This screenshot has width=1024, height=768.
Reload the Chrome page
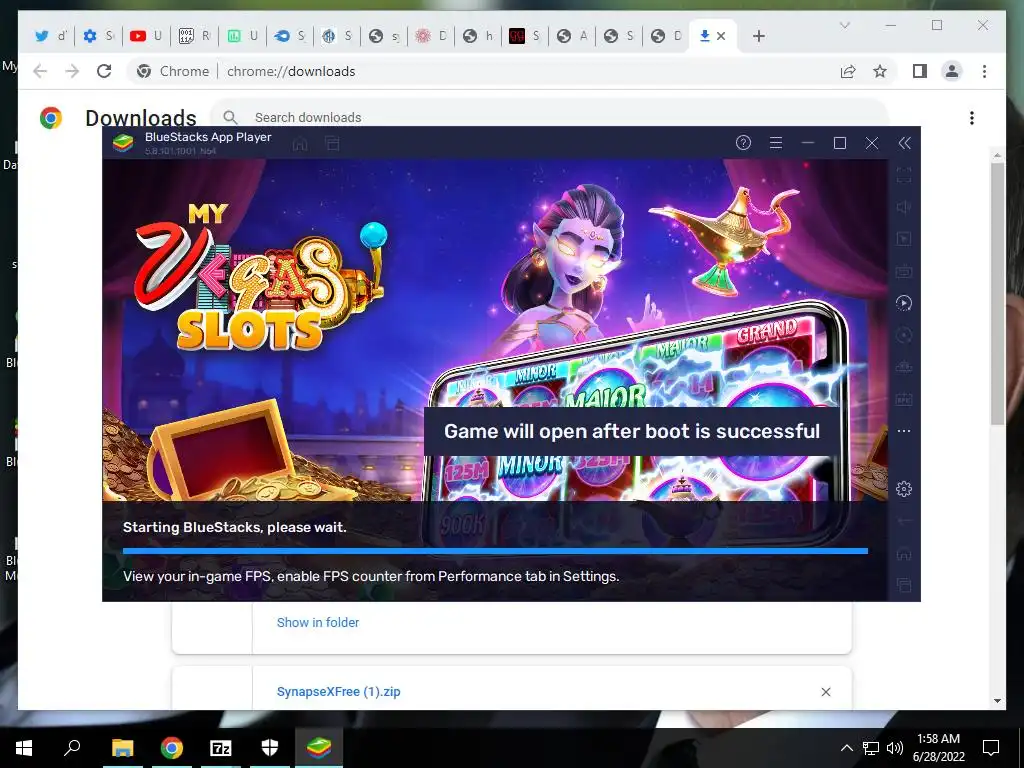click(104, 71)
